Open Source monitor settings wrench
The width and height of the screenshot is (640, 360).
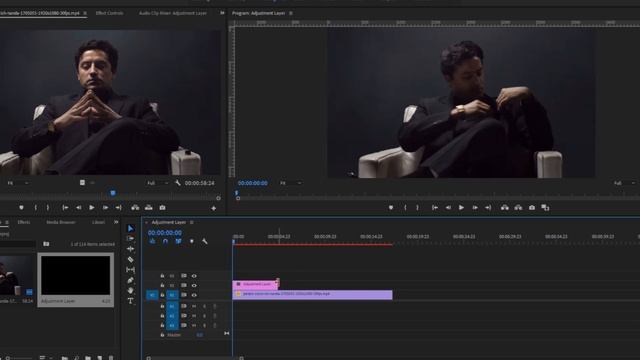point(178,183)
